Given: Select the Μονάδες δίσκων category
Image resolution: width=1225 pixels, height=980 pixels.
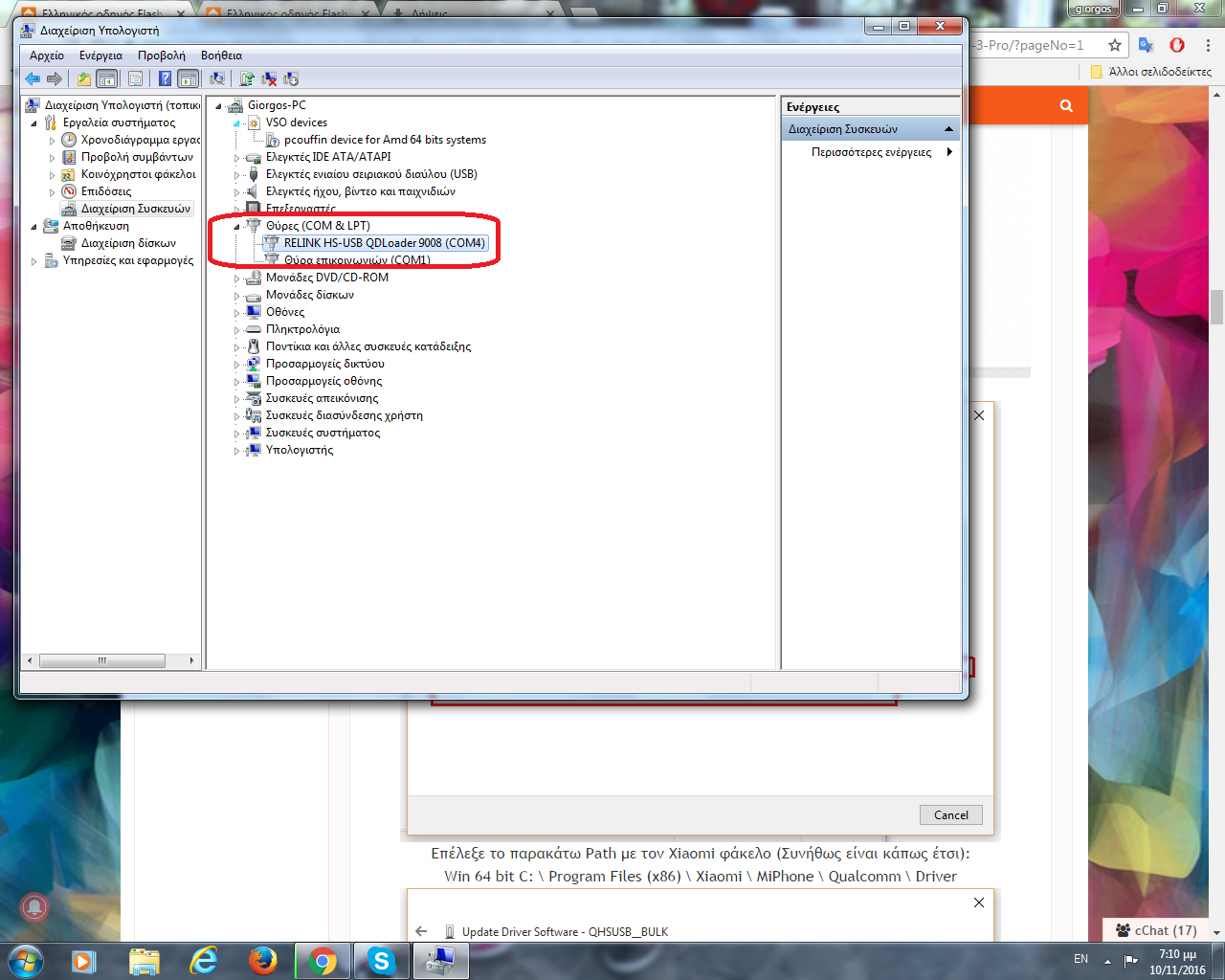Looking at the screenshot, I should point(310,295).
